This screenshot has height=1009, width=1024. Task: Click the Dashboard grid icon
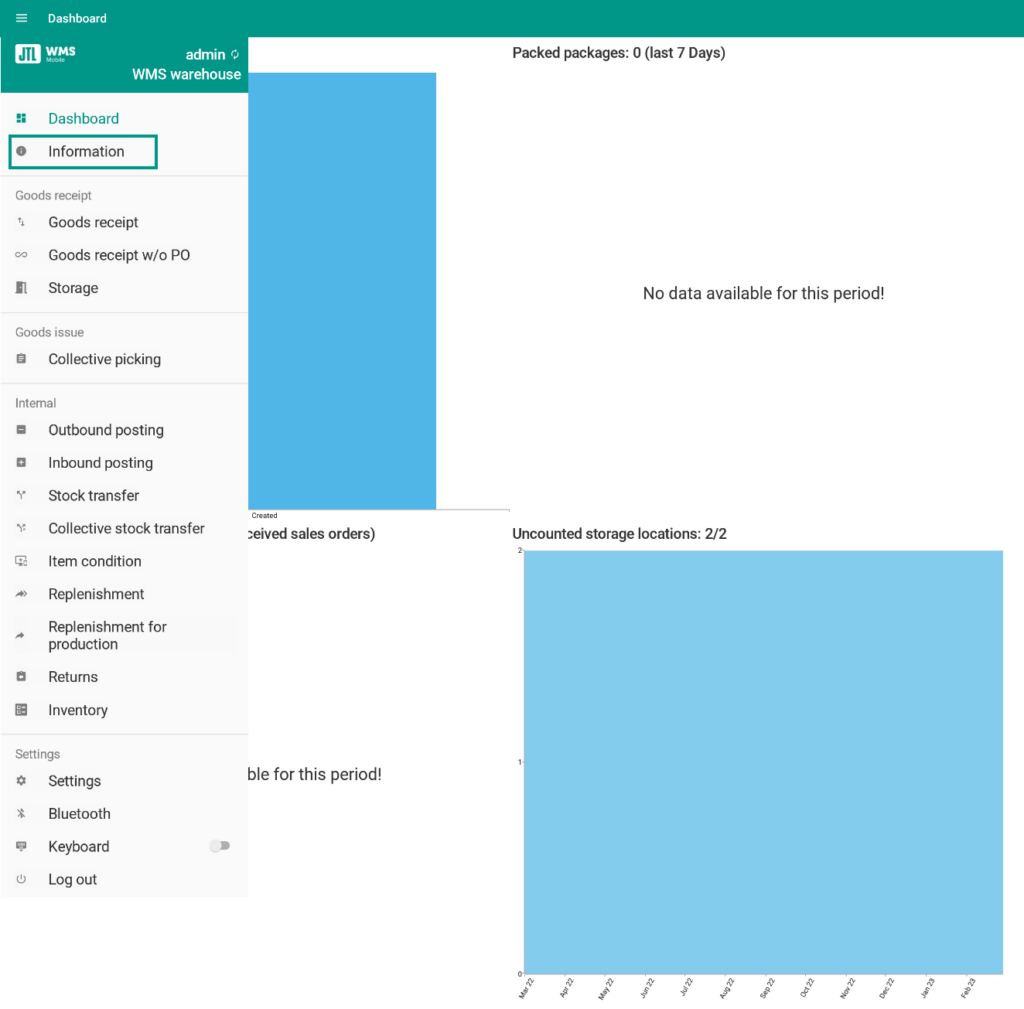(x=21, y=118)
